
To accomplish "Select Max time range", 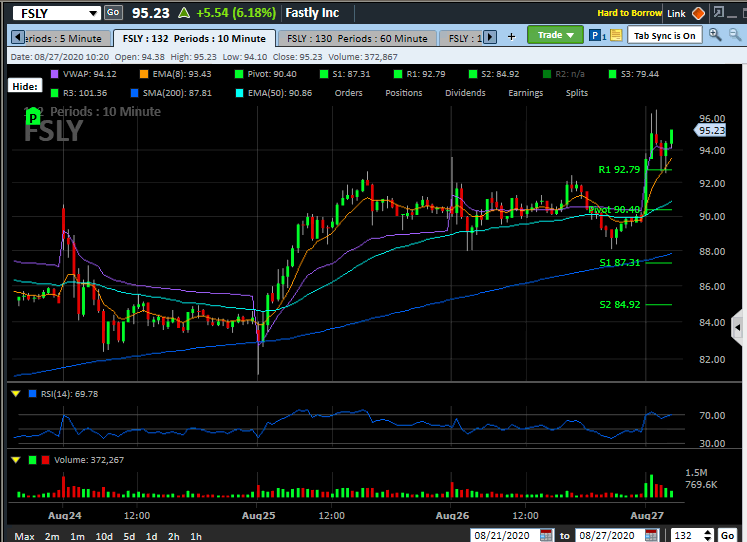I will [24, 536].
